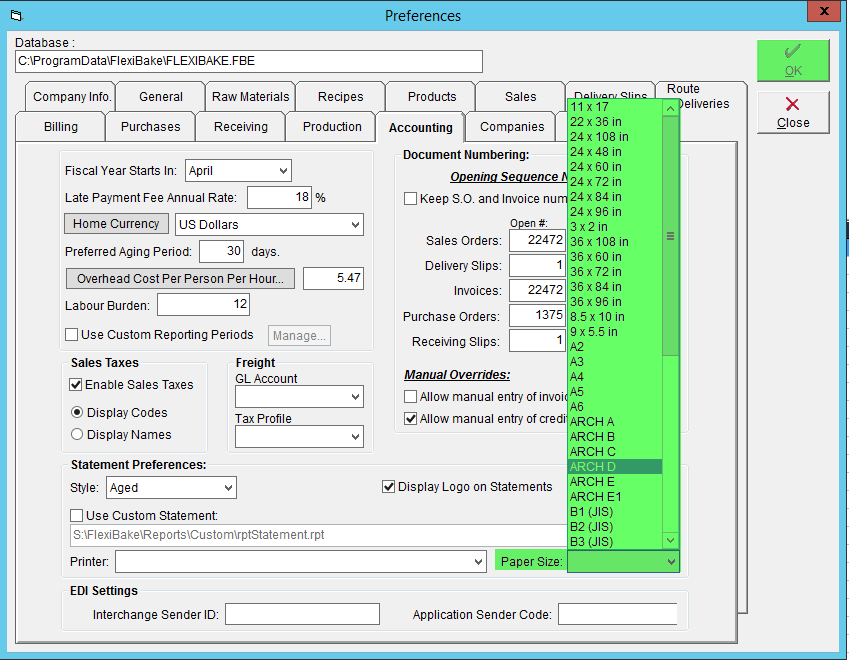
Task: Click the Invoices open number field
Action: (x=538, y=290)
